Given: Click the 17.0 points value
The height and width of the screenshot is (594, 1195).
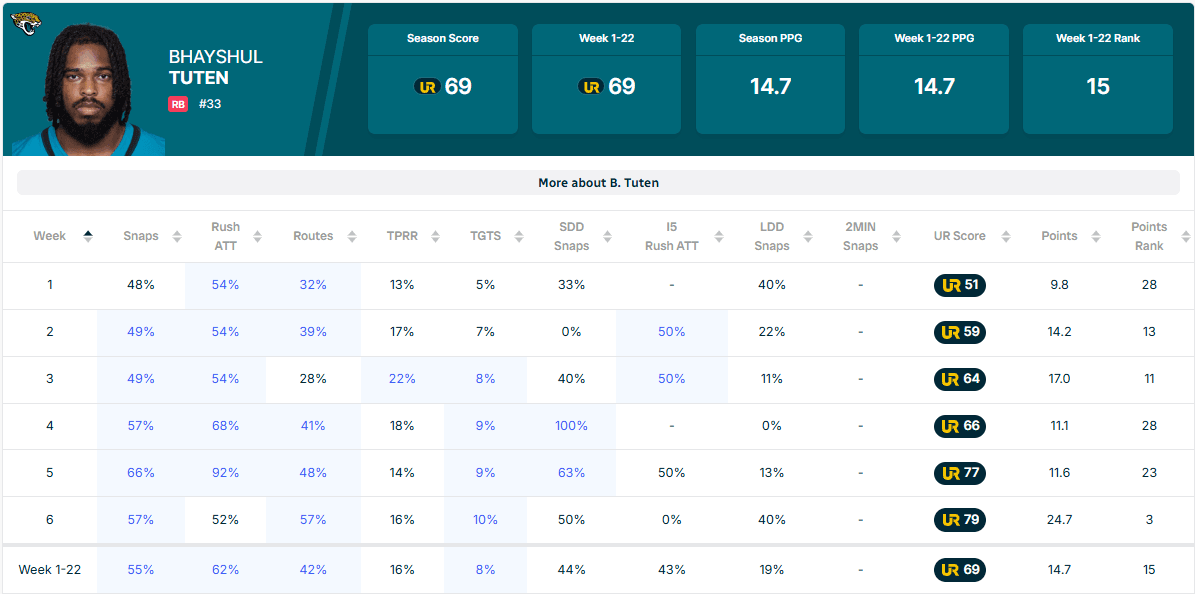Looking at the screenshot, I should tap(1059, 379).
